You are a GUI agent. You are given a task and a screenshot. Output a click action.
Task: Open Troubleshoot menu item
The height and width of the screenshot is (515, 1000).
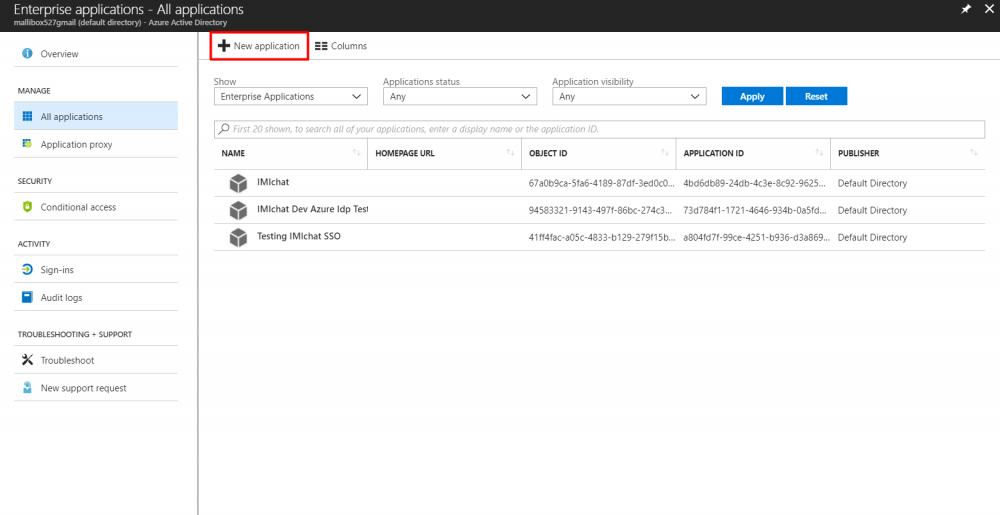click(x=96, y=360)
